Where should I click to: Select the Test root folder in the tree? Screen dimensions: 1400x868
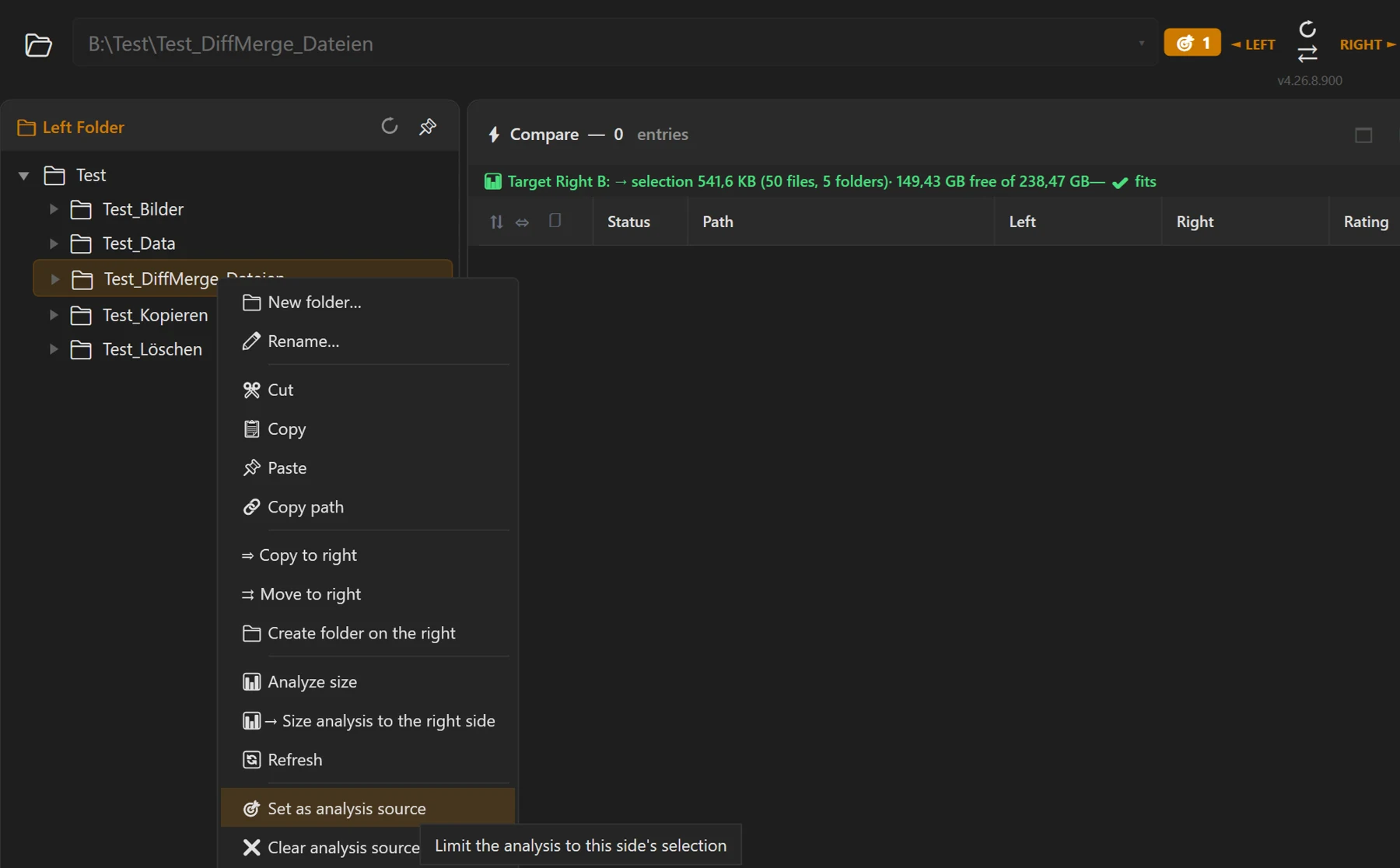click(x=91, y=175)
